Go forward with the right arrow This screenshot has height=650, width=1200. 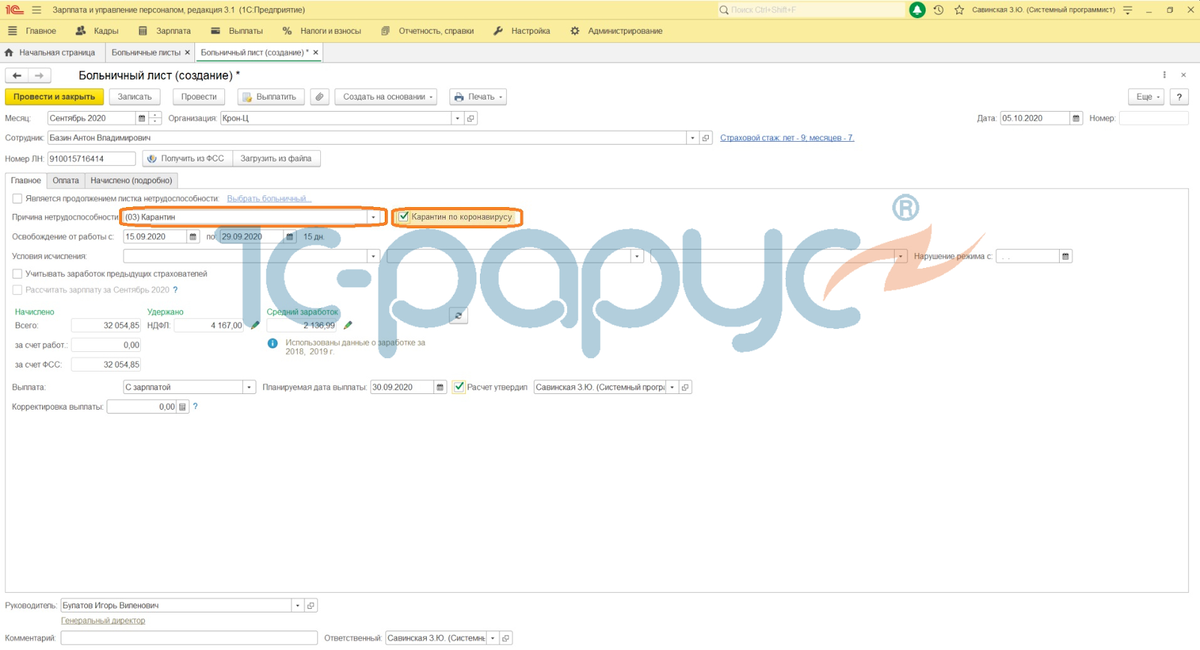(x=39, y=76)
